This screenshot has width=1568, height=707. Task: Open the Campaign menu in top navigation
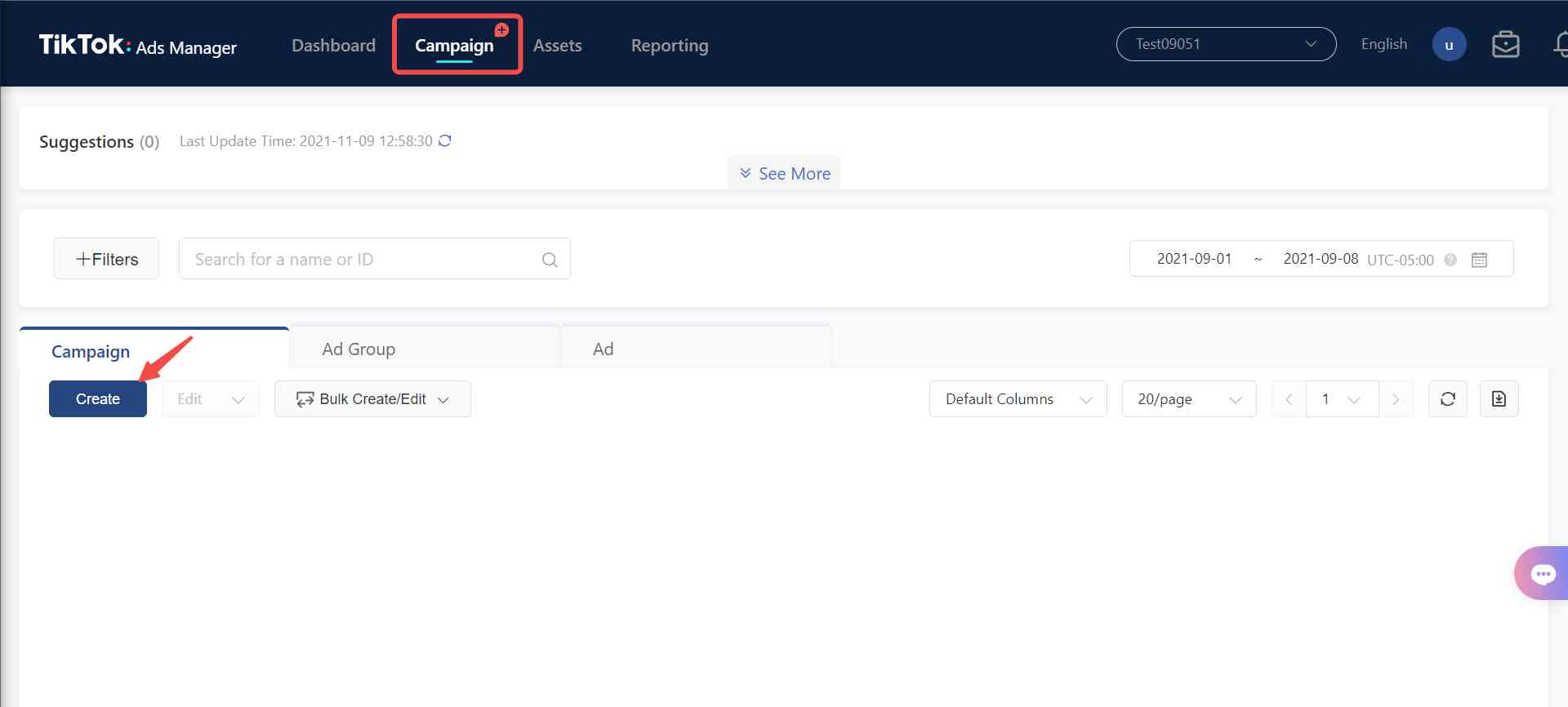coord(454,45)
